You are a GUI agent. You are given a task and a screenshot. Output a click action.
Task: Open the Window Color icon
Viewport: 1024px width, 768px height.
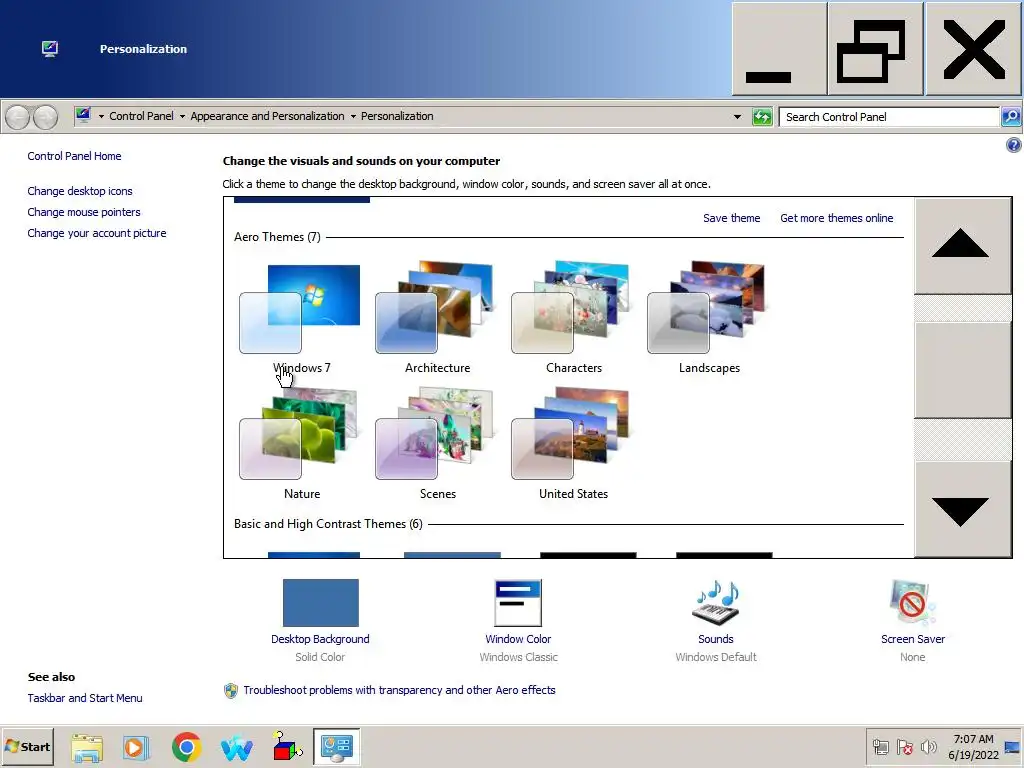(518, 603)
